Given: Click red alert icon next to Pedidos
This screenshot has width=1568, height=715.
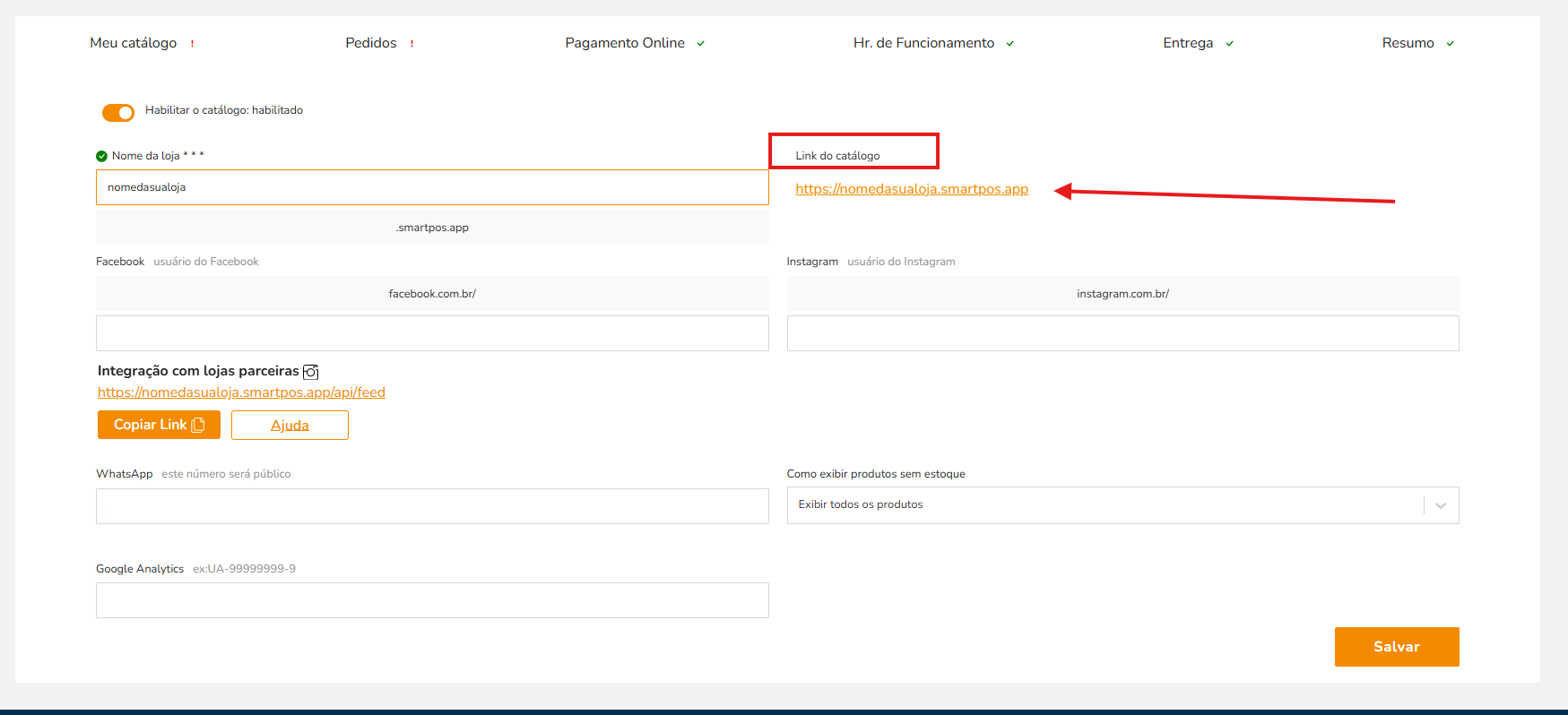Looking at the screenshot, I should (411, 44).
